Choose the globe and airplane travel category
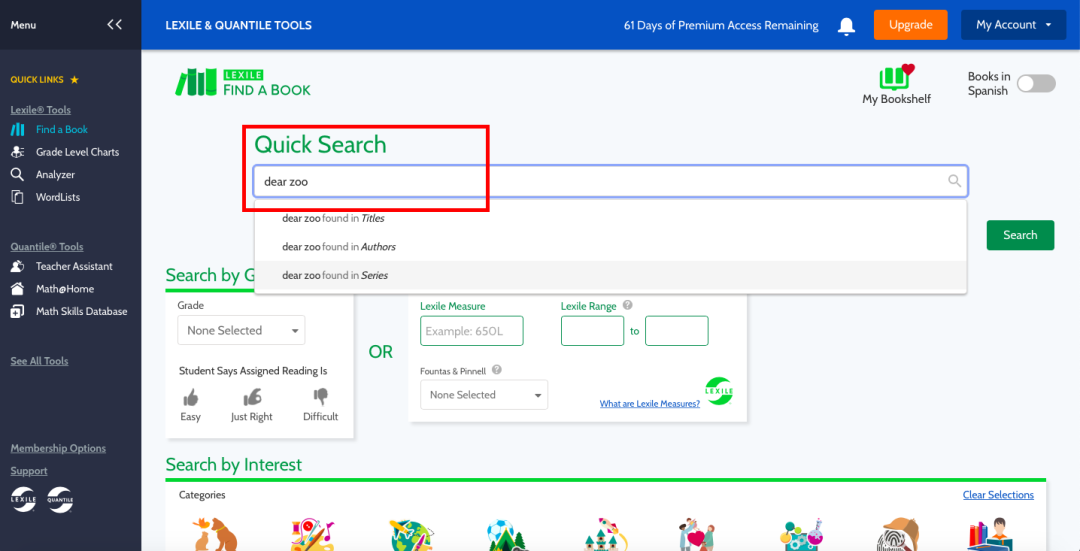The height and width of the screenshot is (551, 1080). 411,534
